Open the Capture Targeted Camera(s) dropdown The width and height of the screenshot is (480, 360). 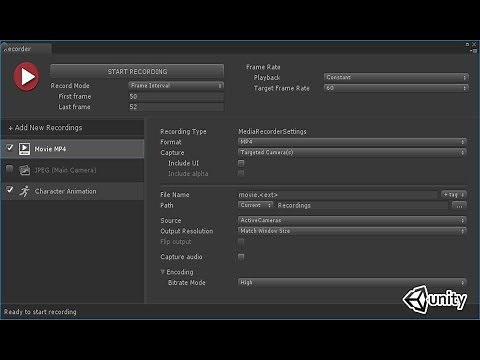click(352, 152)
